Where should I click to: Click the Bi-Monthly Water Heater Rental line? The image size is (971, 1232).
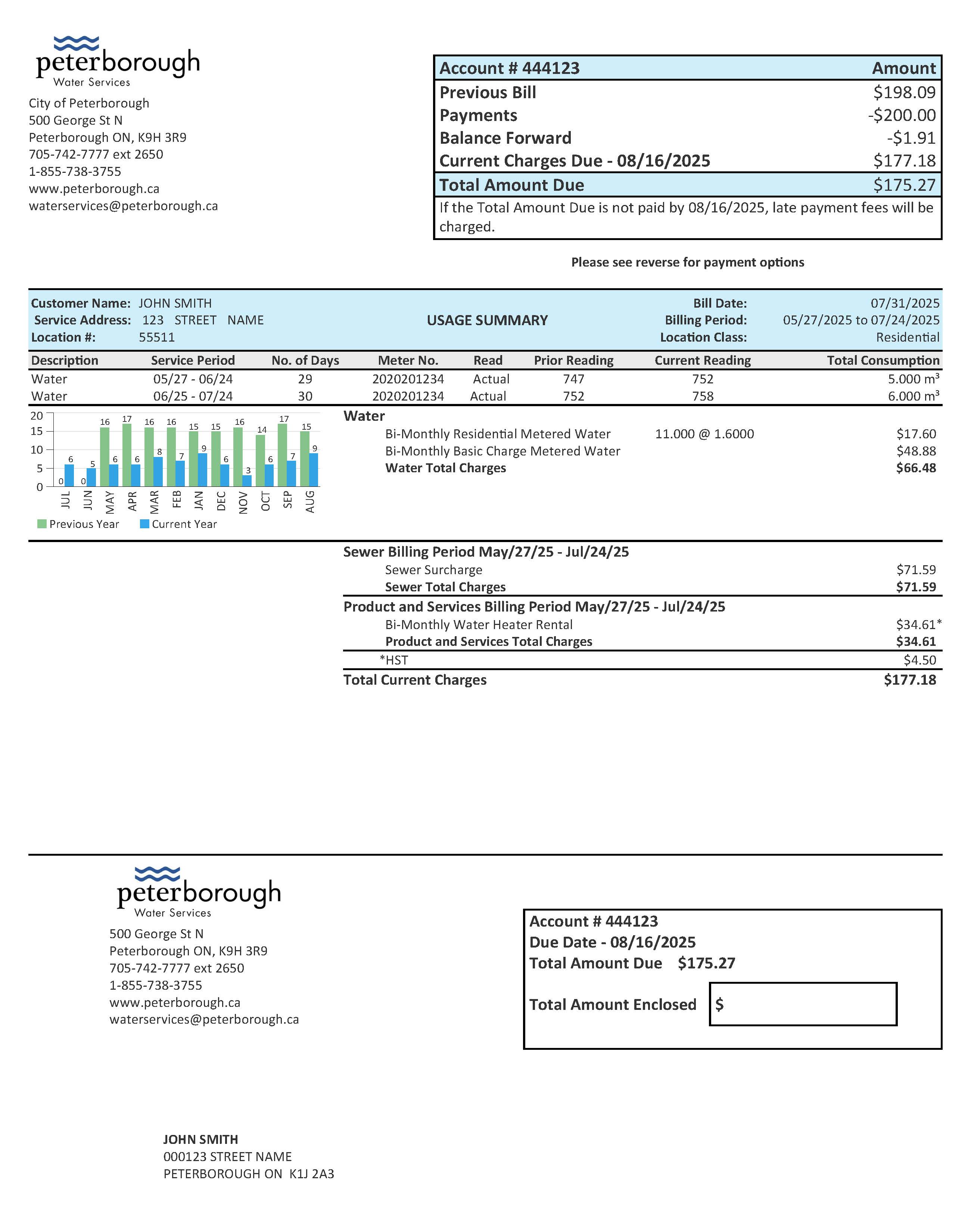click(x=479, y=624)
